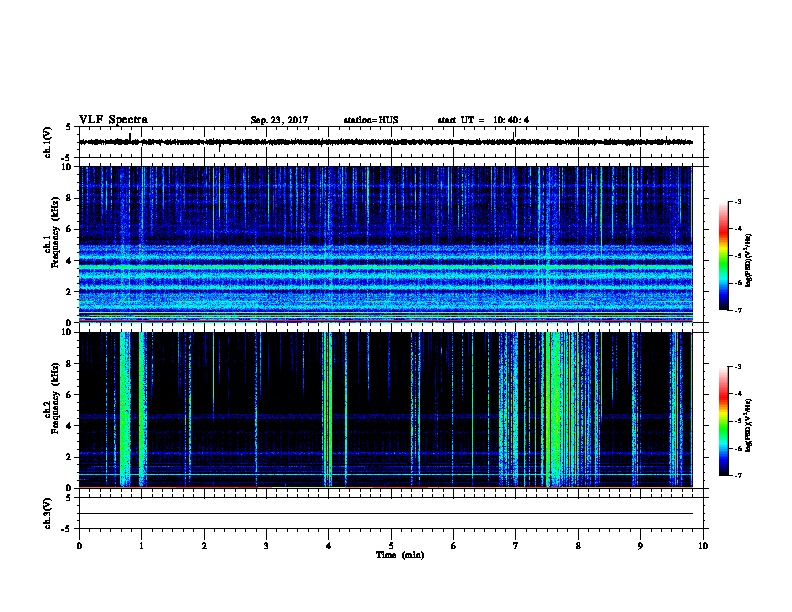The width and height of the screenshot is (792, 612).
Task: Click the "10" kHz tick on the ch.1 frequency axis
Action: [x=67, y=167]
